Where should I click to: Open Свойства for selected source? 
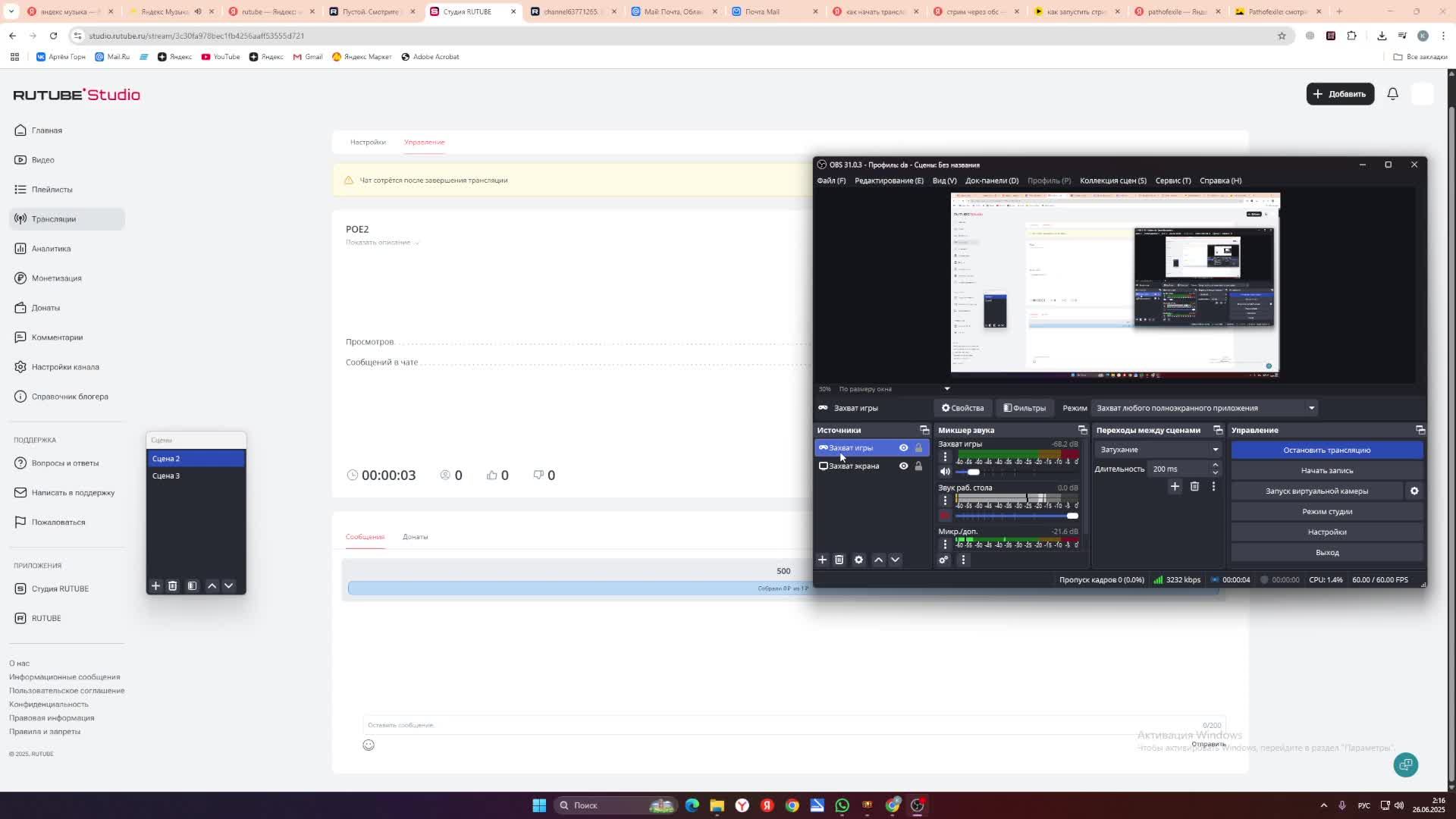(x=962, y=408)
